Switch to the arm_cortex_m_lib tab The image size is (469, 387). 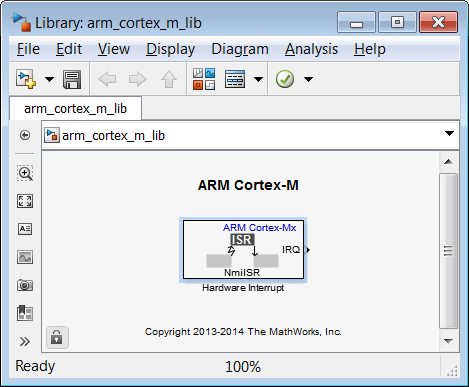pos(75,108)
